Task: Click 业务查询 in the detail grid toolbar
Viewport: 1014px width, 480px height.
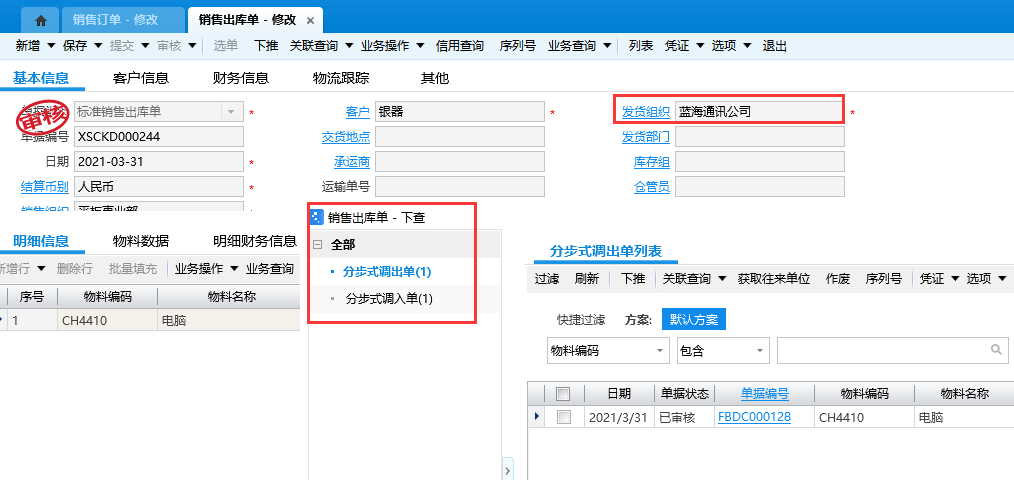Action: (270, 268)
